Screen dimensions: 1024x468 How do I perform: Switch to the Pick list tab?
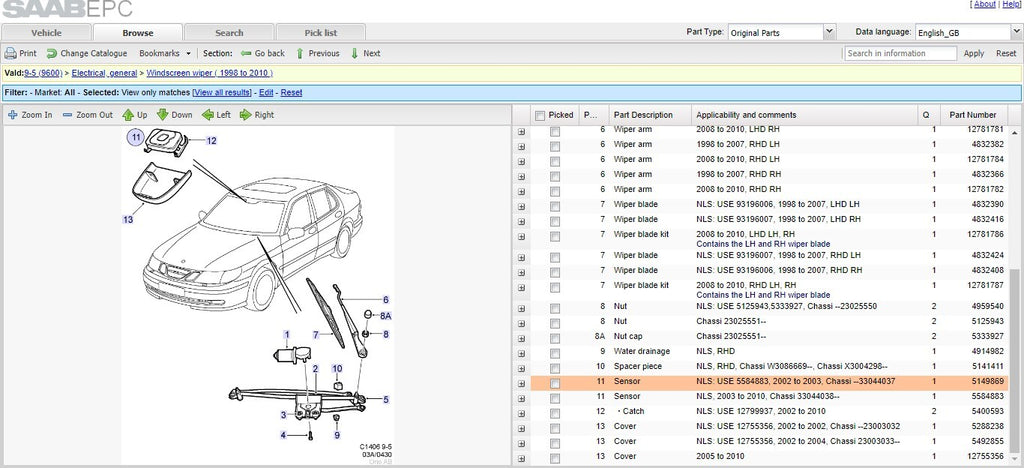click(321, 33)
